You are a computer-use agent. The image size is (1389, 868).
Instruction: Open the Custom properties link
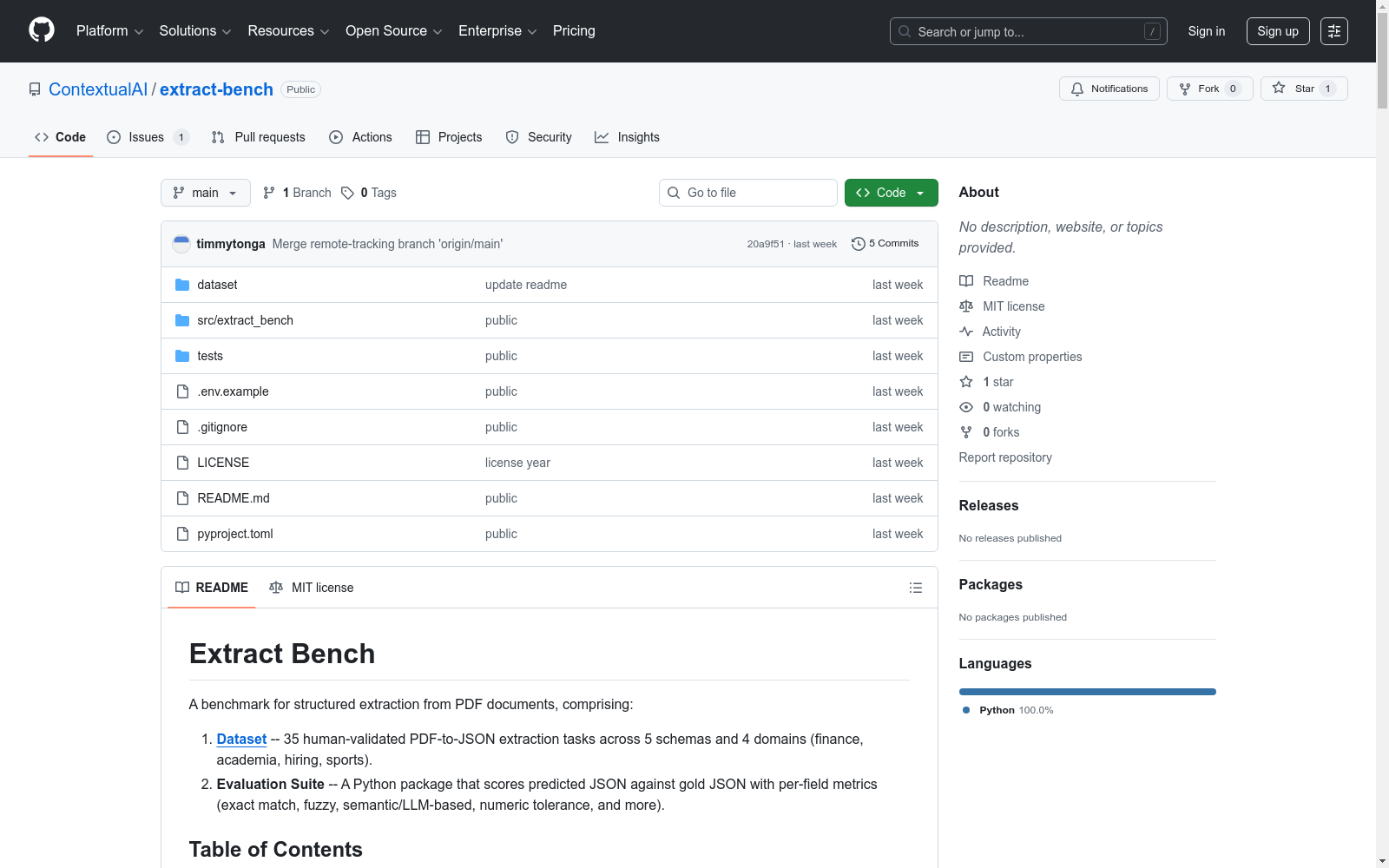tap(1032, 357)
